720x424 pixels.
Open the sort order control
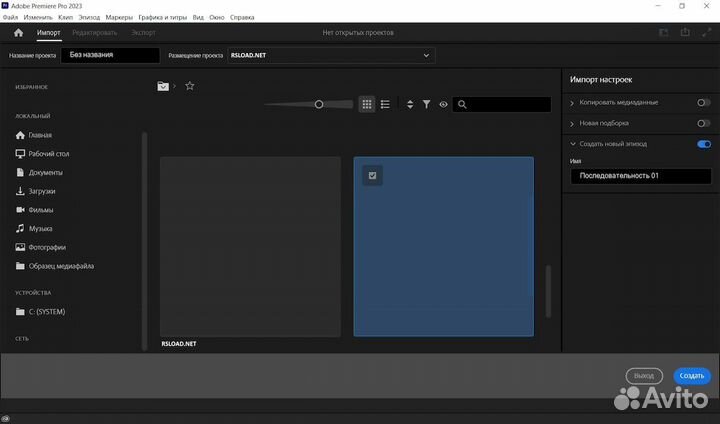tap(410, 104)
